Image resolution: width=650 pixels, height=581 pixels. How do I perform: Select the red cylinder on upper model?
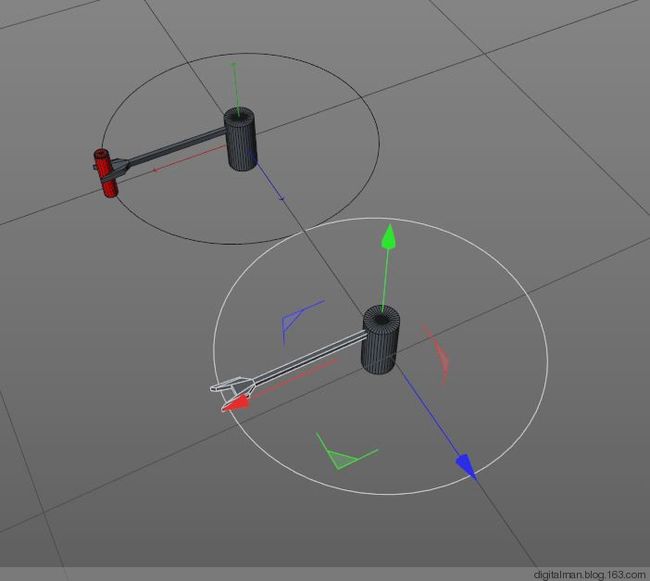(x=106, y=173)
